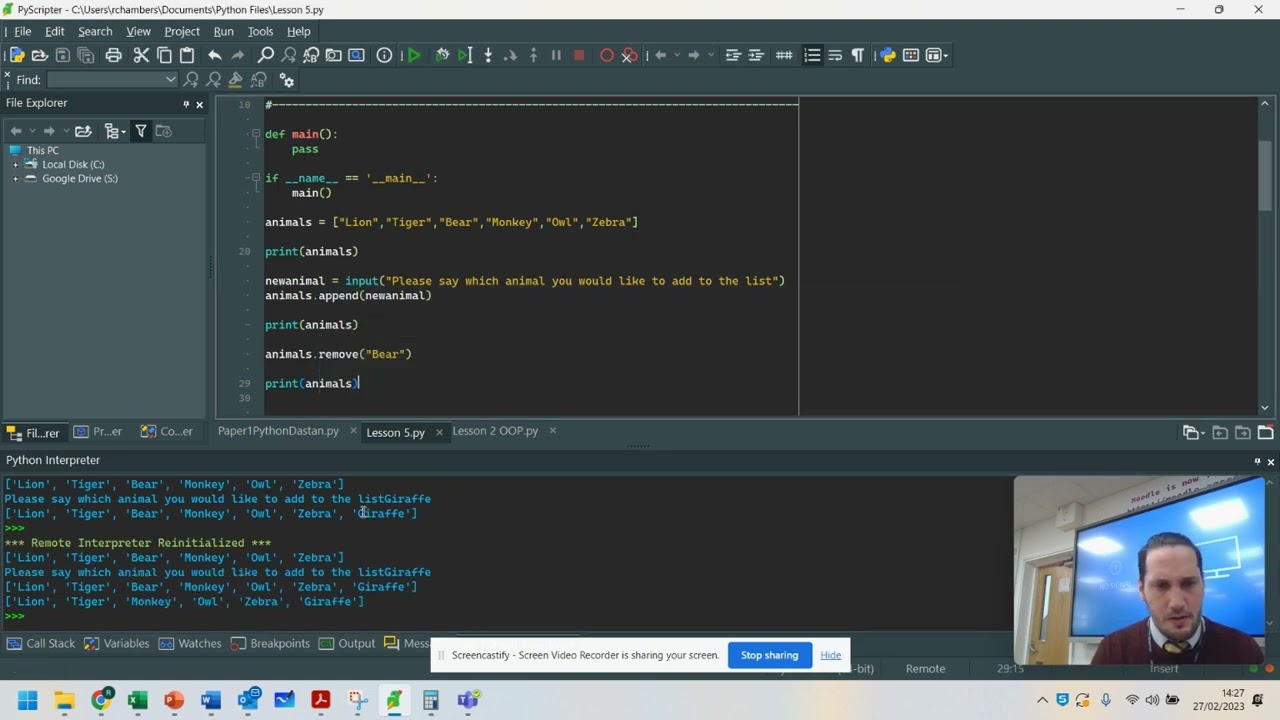The width and height of the screenshot is (1280, 720).
Task: Open the Search menu
Action: 95,31
